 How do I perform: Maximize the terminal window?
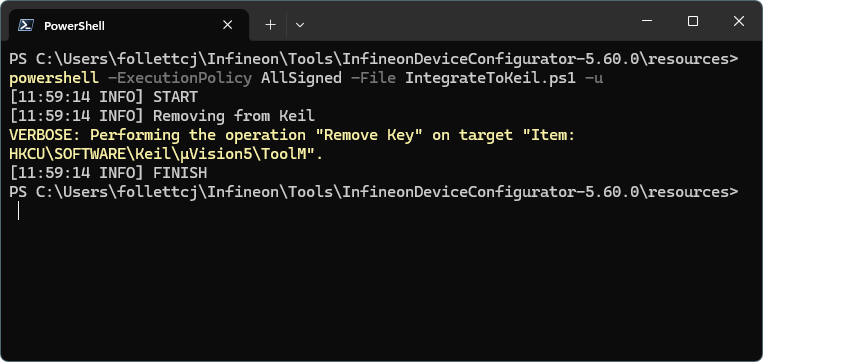pyautogui.click(x=693, y=21)
